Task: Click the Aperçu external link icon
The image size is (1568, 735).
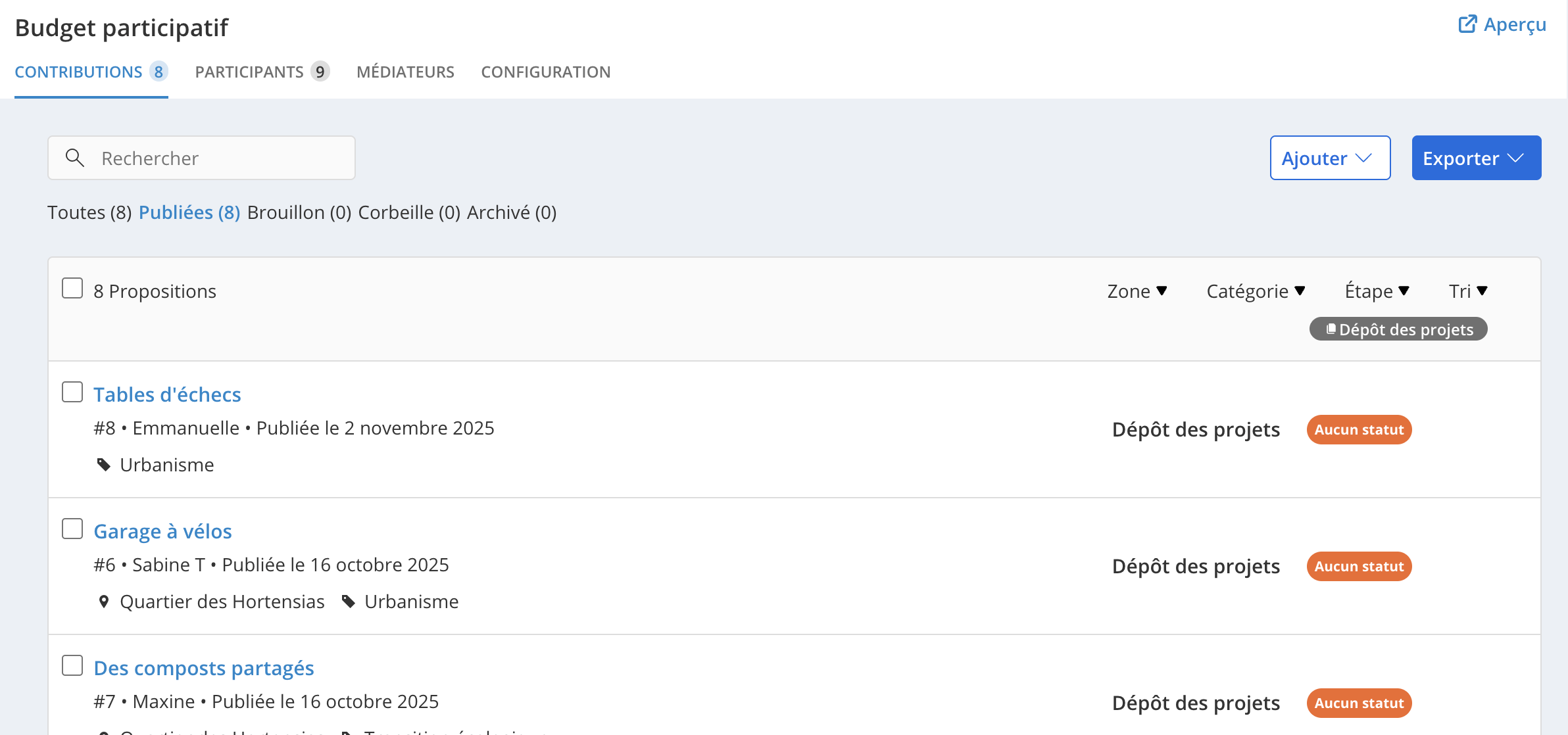Action: (1467, 24)
